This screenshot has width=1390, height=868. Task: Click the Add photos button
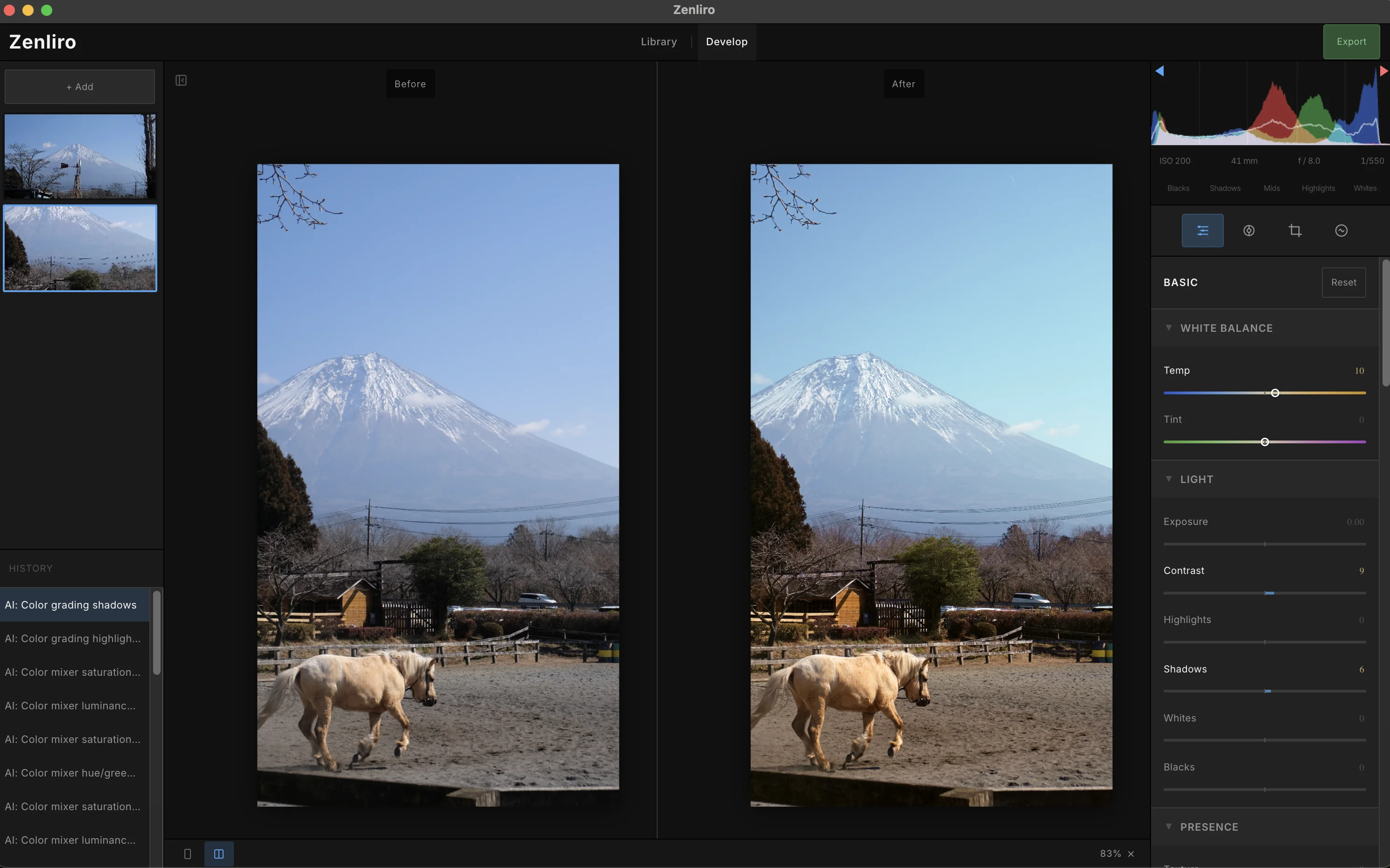(80, 87)
